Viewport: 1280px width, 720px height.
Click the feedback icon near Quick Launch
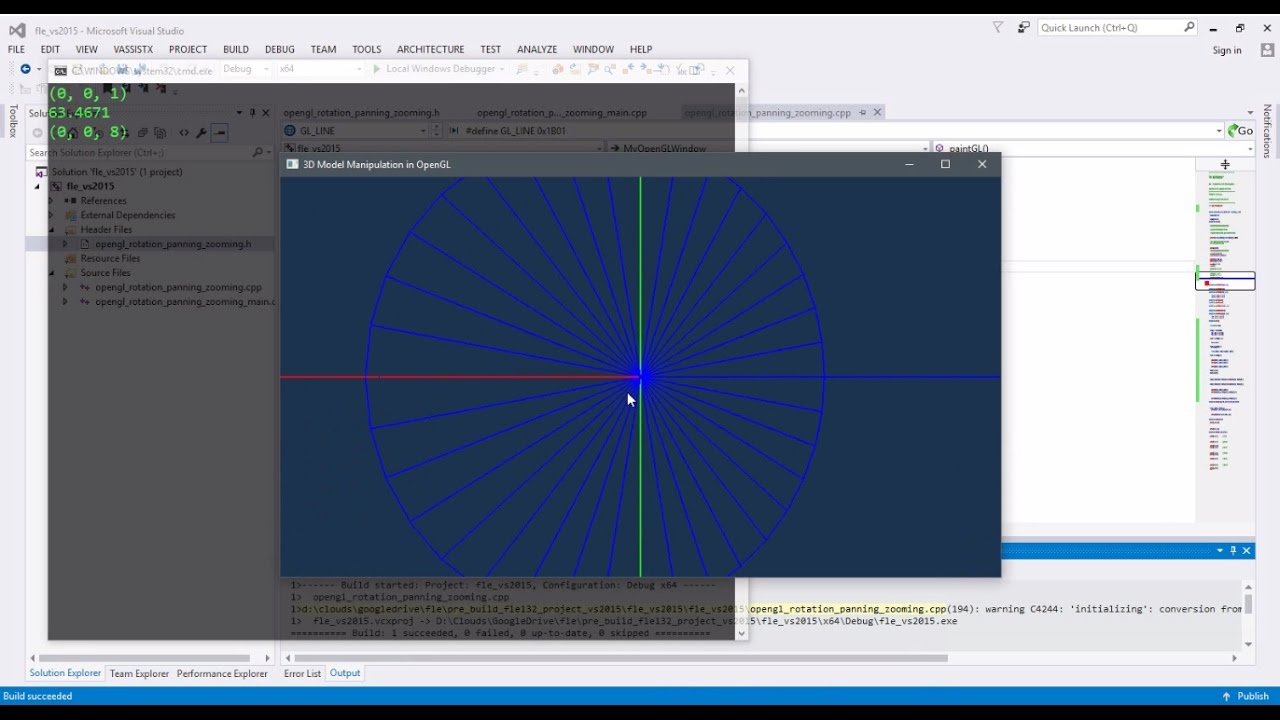pos(1024,28)
